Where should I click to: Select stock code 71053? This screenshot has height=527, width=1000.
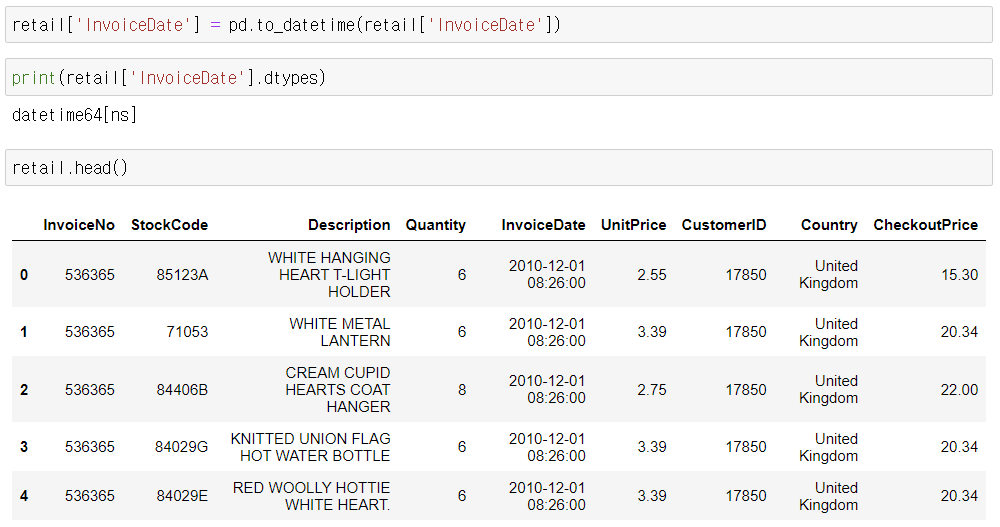[188, 332]
